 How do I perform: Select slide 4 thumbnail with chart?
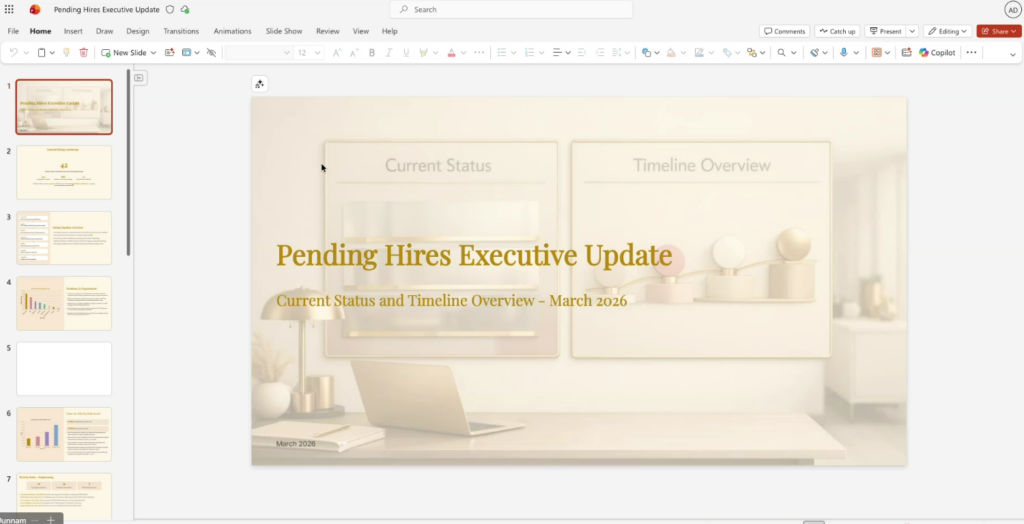tap(64, 303)
